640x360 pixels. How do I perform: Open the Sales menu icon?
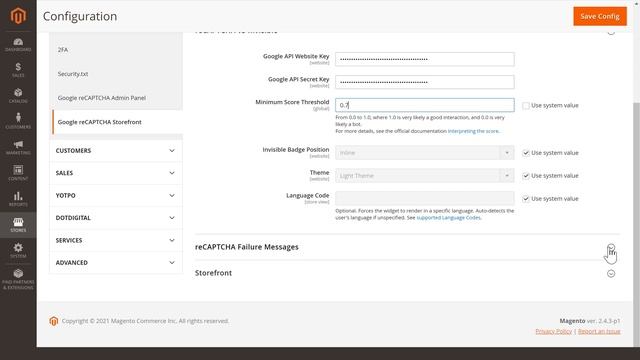pyautogui.click(x=18, y=70)
